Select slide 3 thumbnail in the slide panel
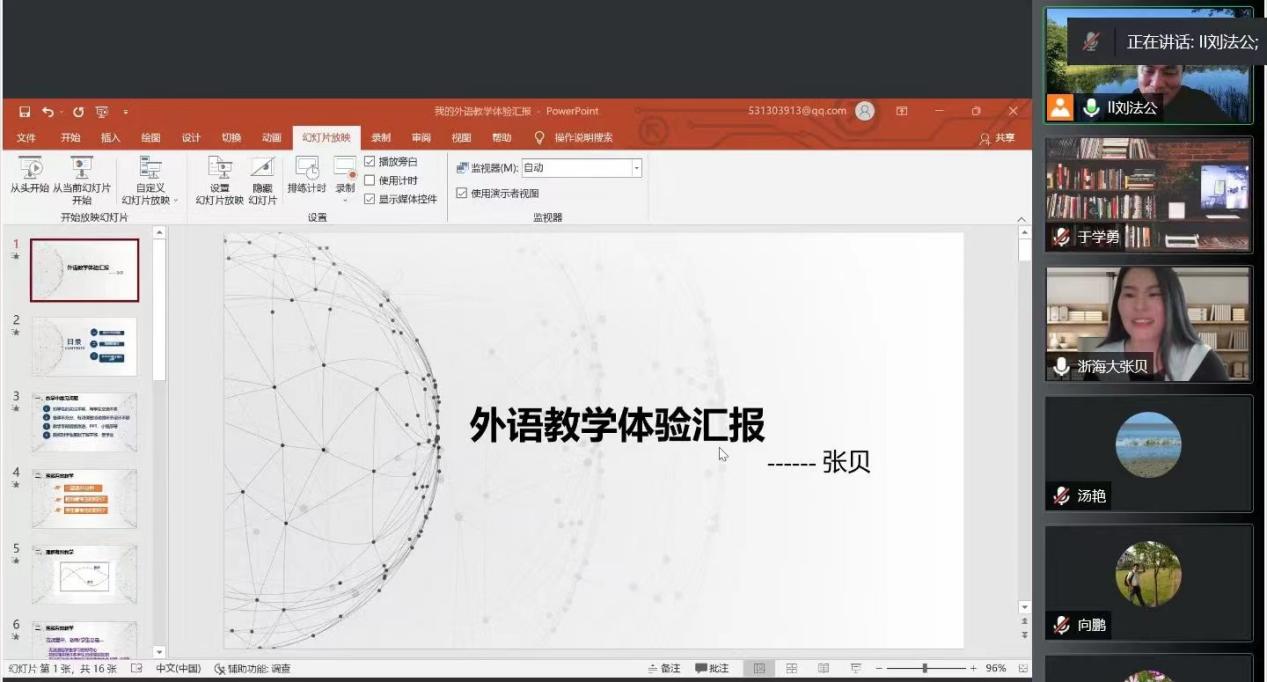 click(x=84, y=422)
